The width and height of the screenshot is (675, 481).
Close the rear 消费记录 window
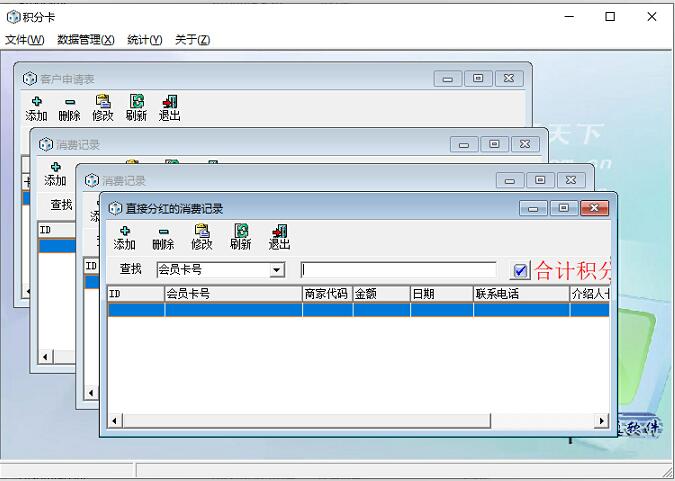coord(525,144)
